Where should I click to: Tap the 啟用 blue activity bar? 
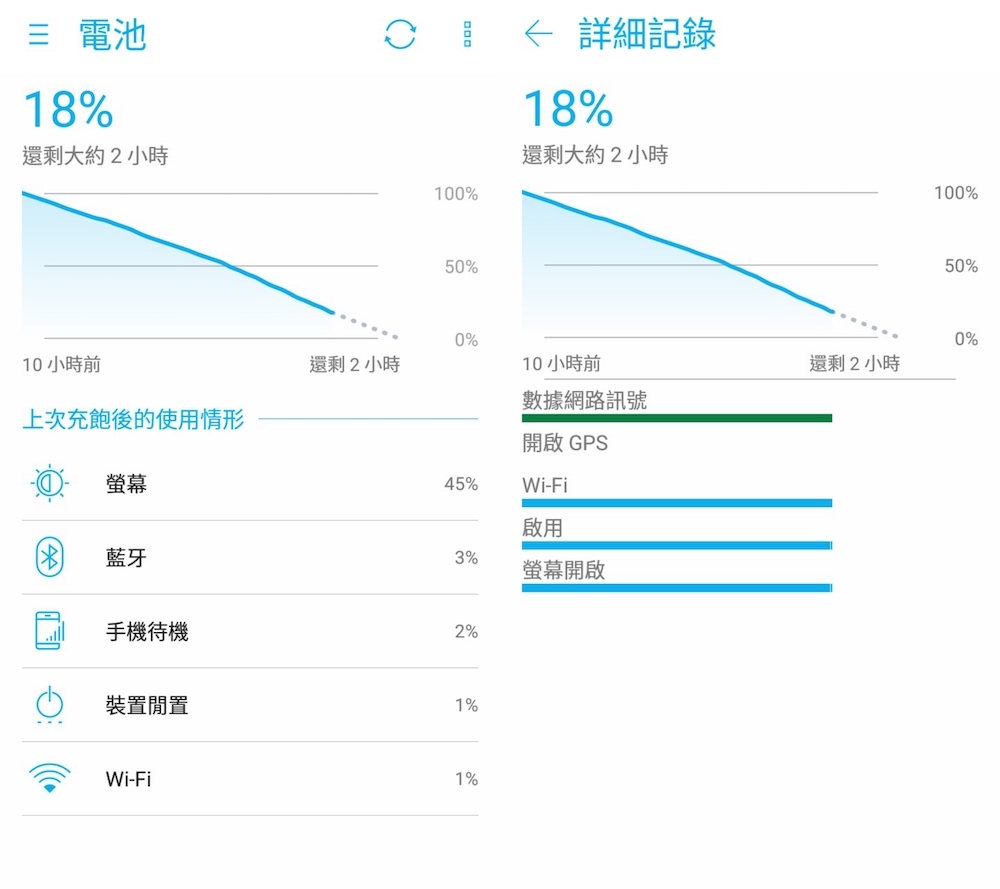click(676, 545)
